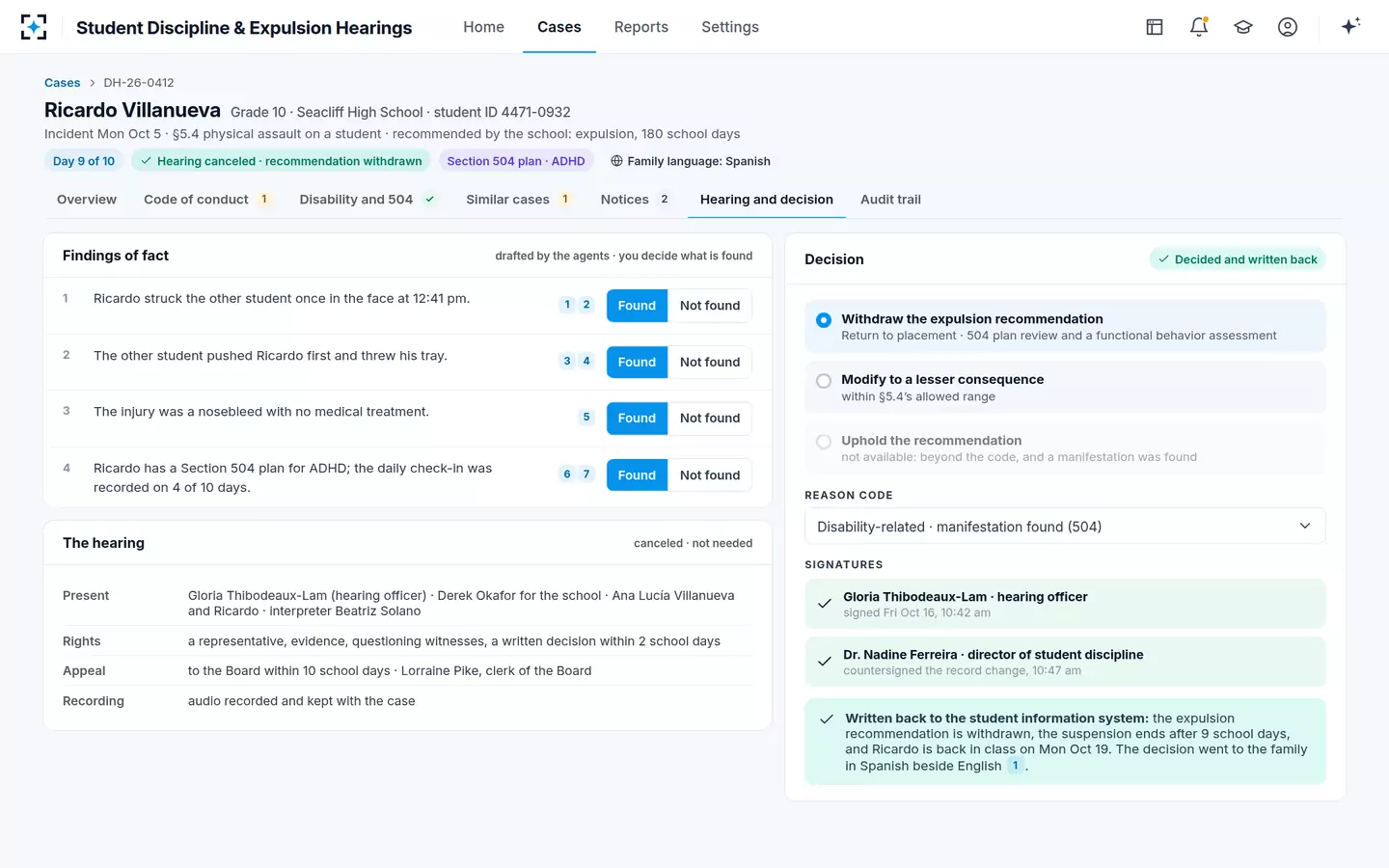
Task: Click the globe Family language icon
Action: pos(616,161)
